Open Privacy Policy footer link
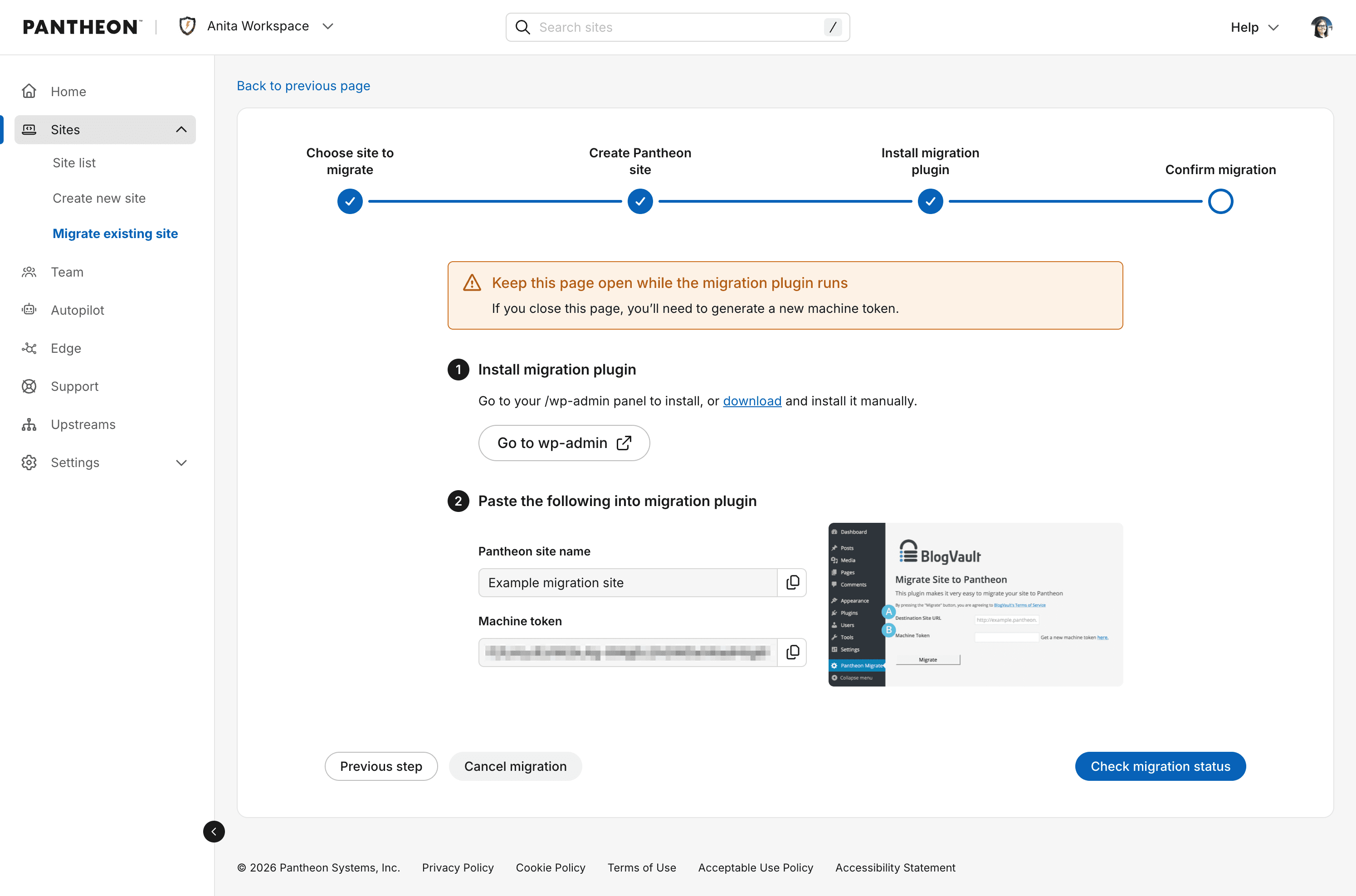 pos(458,867)
